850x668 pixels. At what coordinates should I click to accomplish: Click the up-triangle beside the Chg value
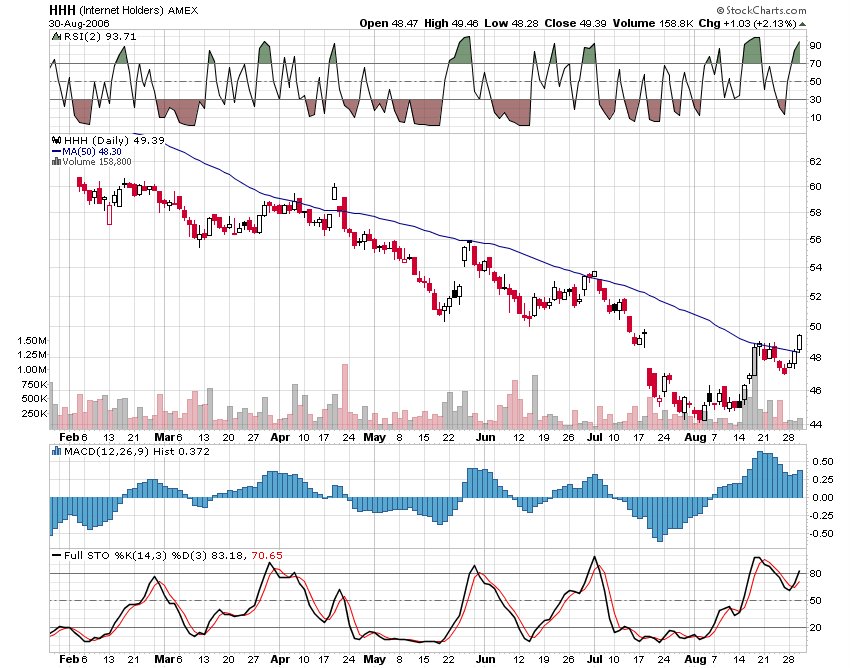(802, 24)
